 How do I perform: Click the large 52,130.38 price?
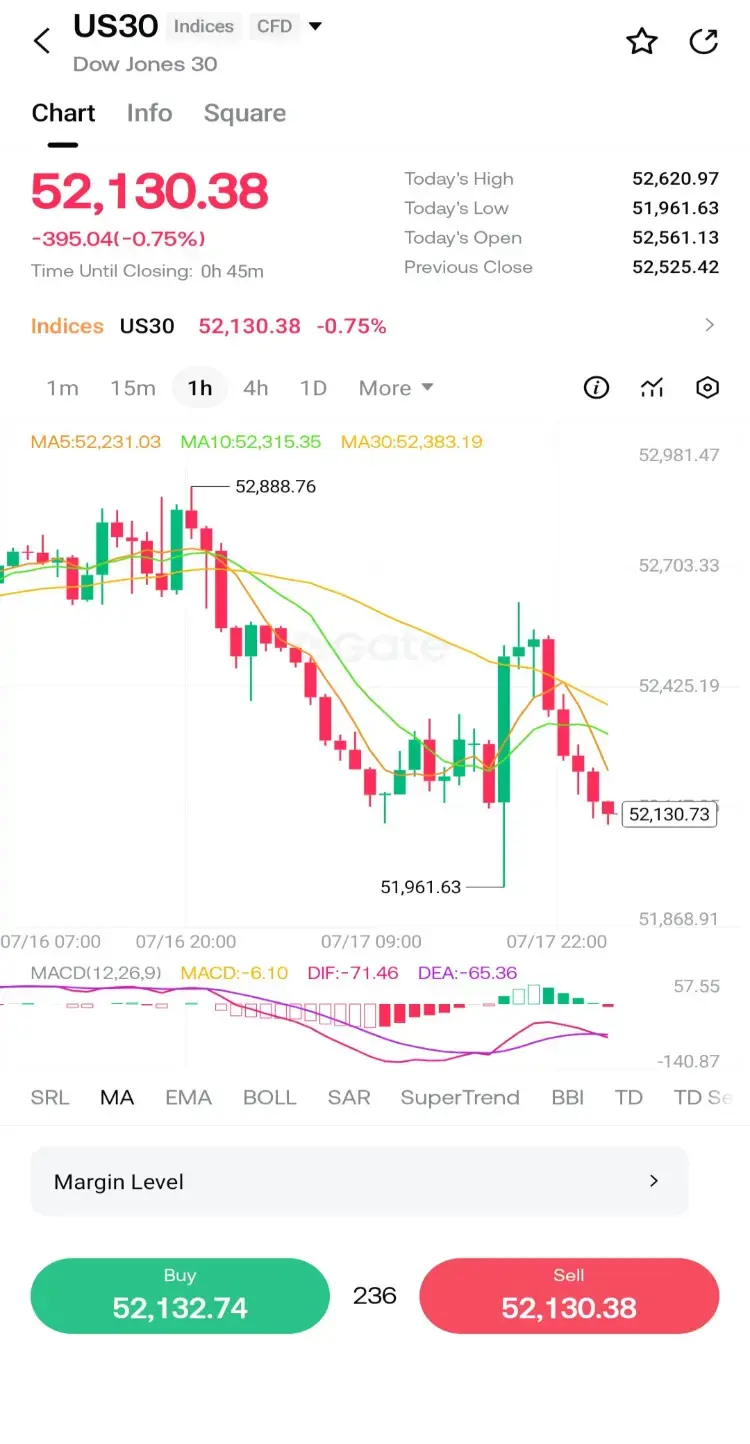click(150, 191)
